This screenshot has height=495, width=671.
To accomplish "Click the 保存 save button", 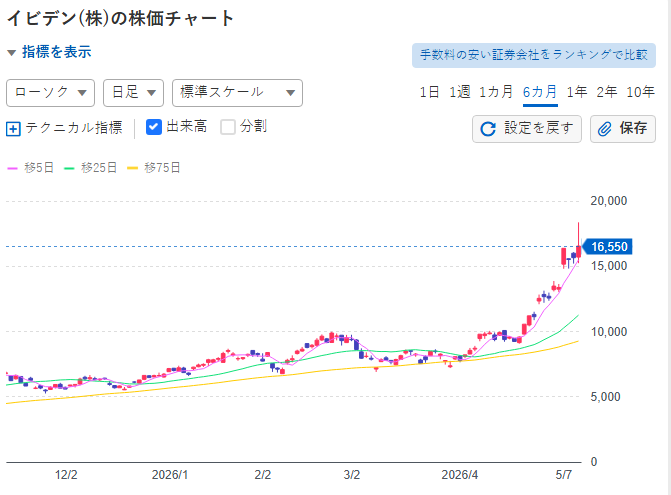I will pyautogui.click(x=623, y=129).
